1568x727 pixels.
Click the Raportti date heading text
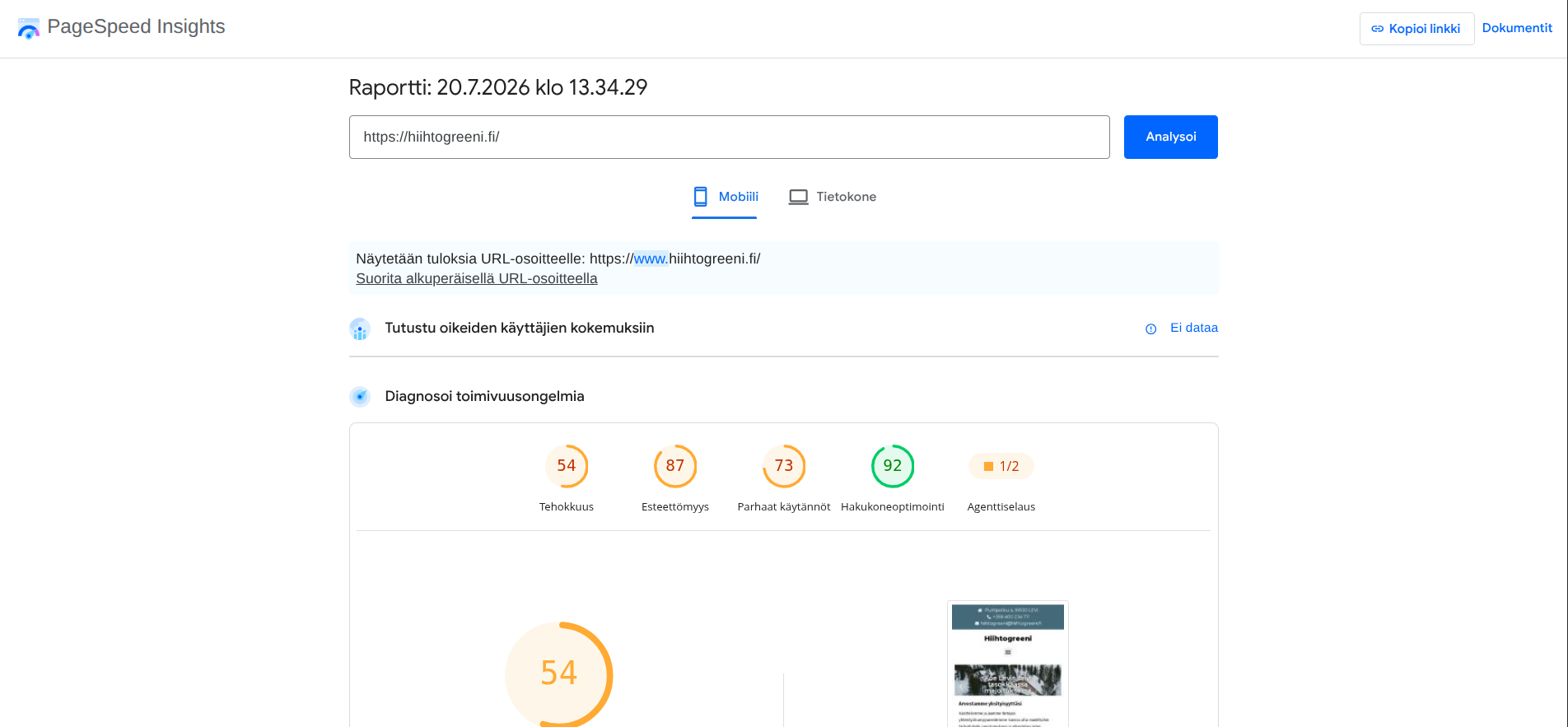498,87
